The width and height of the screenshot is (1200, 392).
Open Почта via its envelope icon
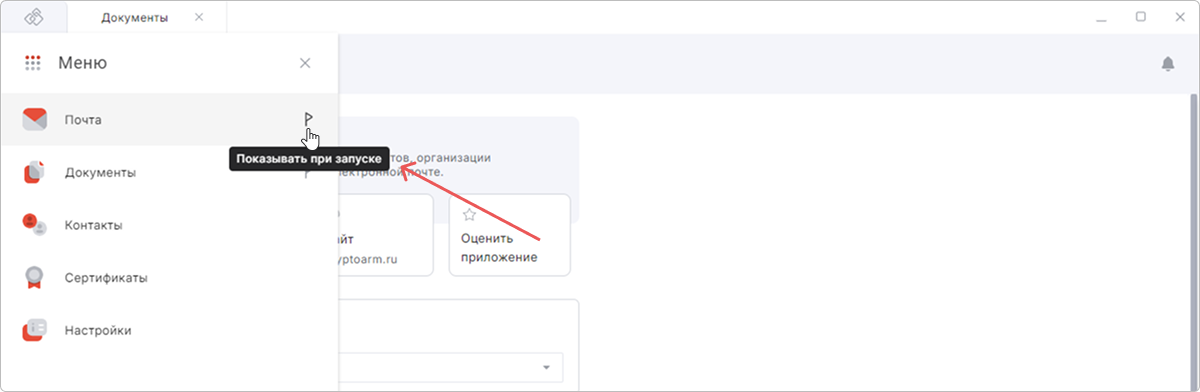point(35,120)
